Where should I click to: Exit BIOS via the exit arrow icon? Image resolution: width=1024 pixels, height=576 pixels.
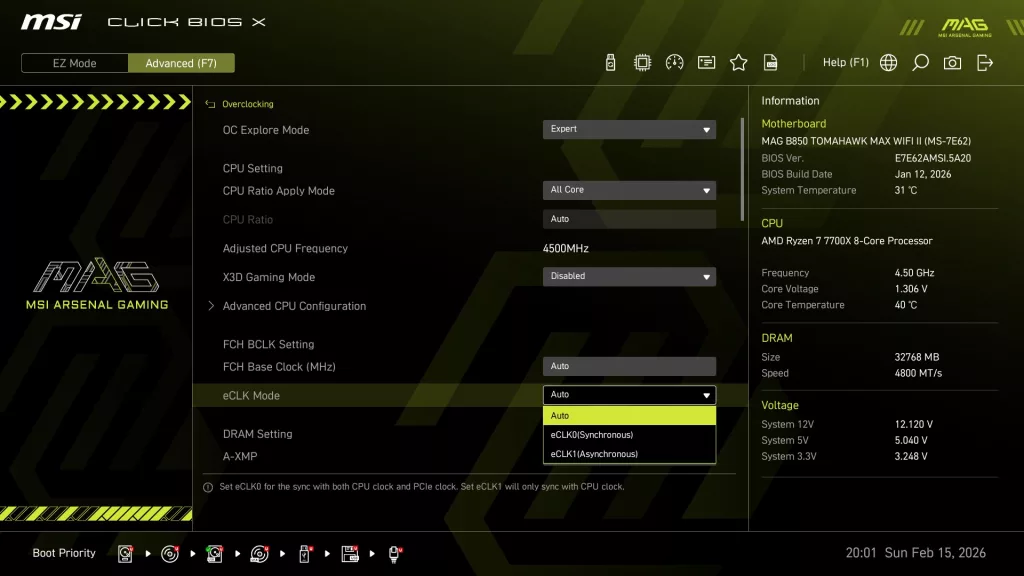pos(984,62)
